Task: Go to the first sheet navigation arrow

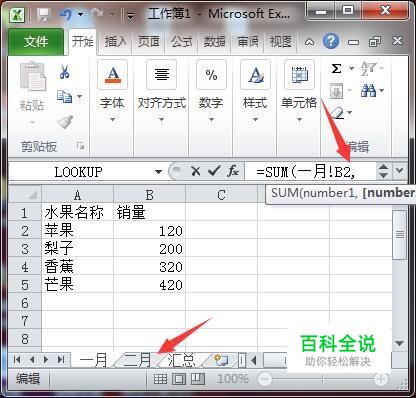Action: (17, 360)
